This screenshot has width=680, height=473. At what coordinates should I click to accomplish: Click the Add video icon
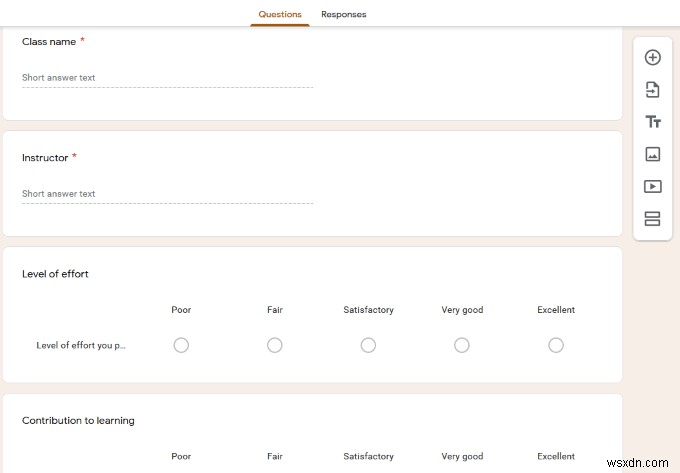652,186
